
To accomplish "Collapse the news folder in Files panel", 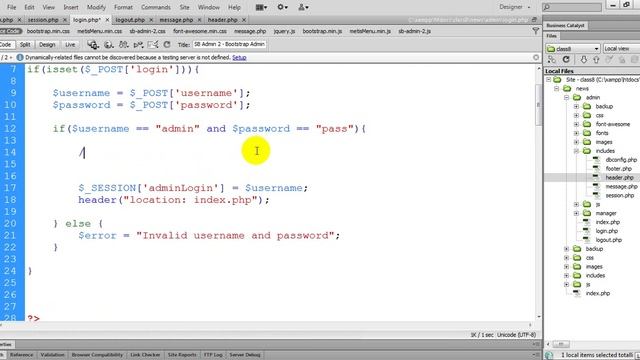I will [556, 89].
